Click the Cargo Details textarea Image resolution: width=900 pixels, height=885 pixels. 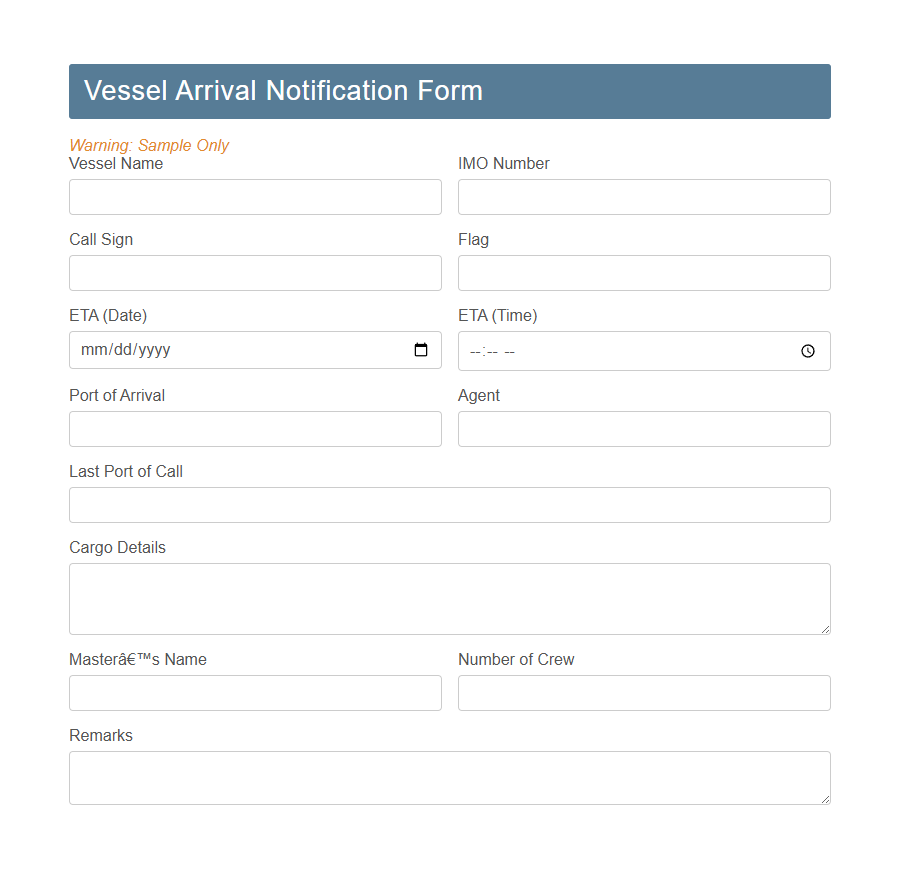pos(449,595)
